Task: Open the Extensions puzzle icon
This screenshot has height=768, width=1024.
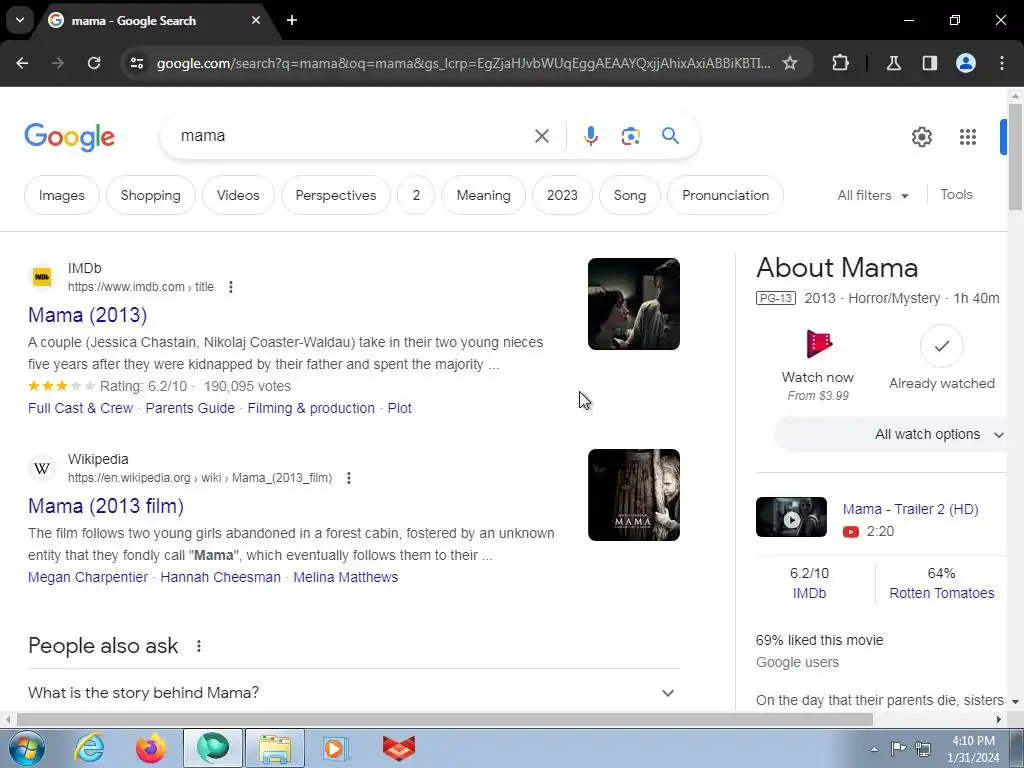Action: pyautogui.click(x=840, y=63)
